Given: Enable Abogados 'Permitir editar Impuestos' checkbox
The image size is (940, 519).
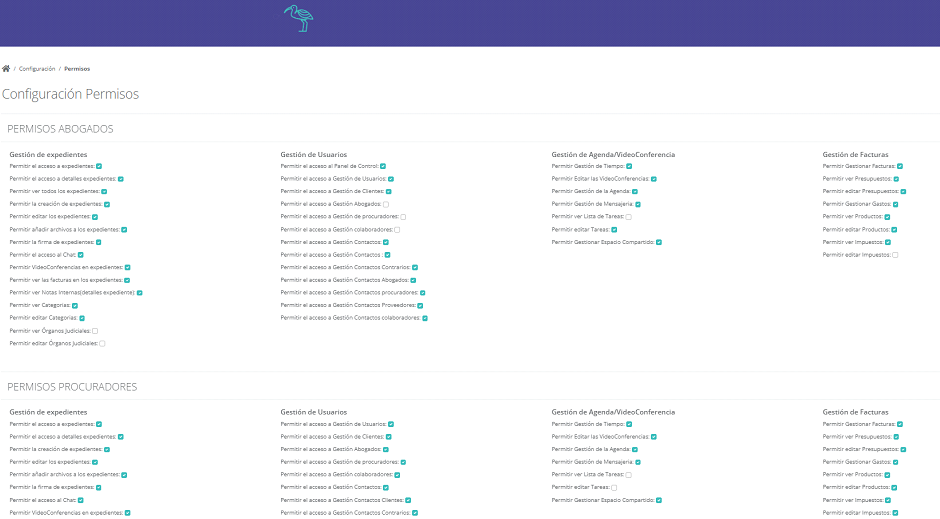Looking at the screenshot, I should [x=895, y=255].
